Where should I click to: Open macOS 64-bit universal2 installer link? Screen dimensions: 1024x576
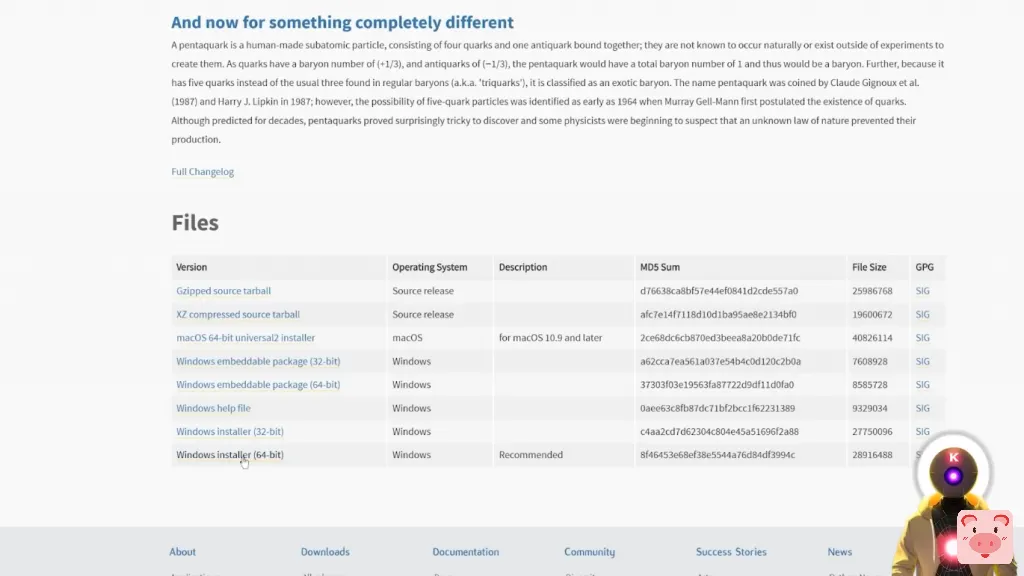[x=245, y=338]
